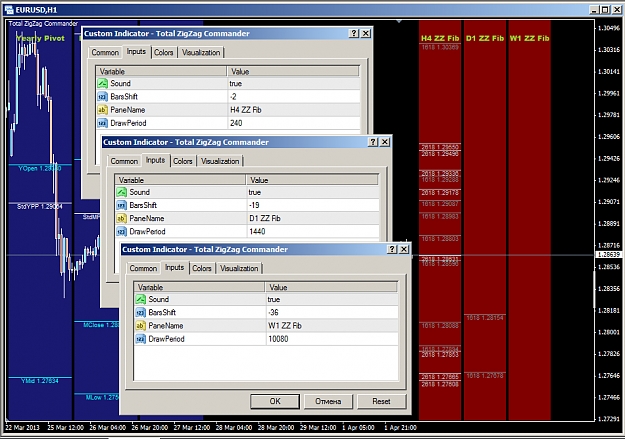Select Inputs tab in the middle dialog
Viewport: 625px width, 439px height.
(155, 160)
